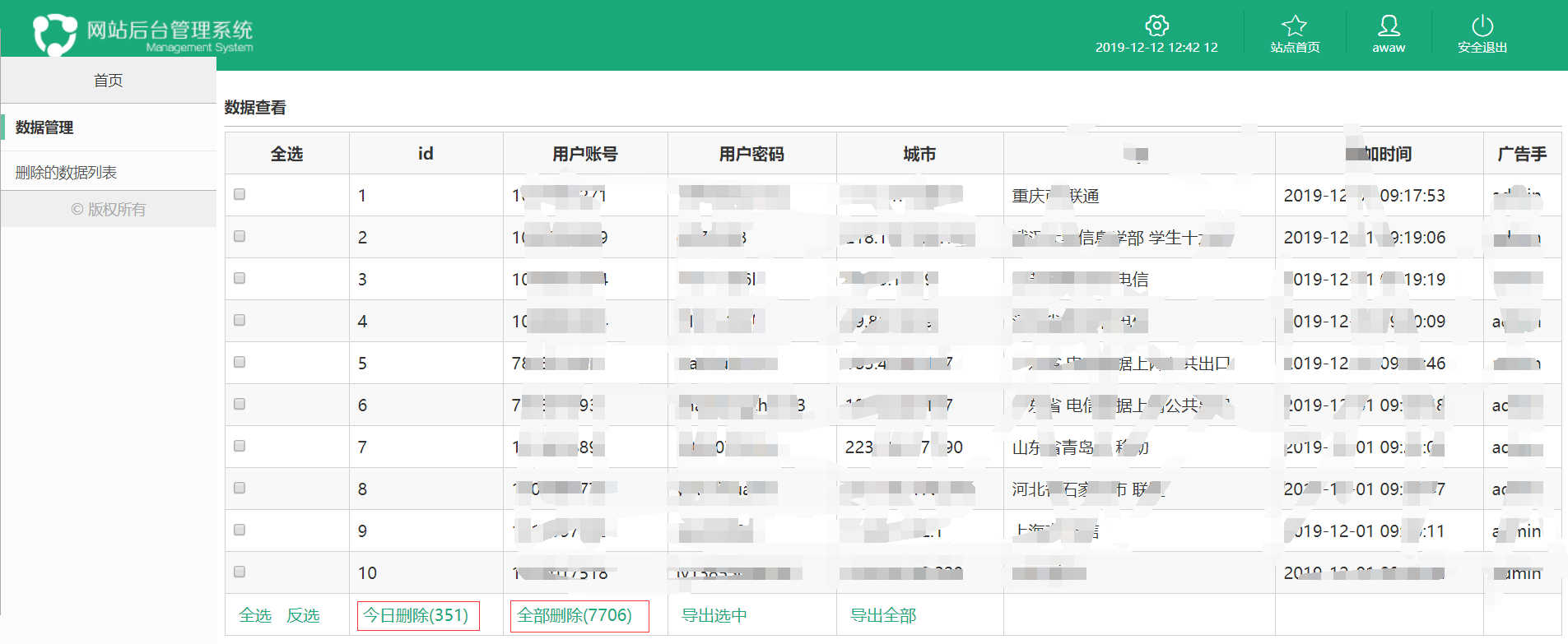
Task: Tick the checkbox for row id 9
Action: (x=240, y=530)
